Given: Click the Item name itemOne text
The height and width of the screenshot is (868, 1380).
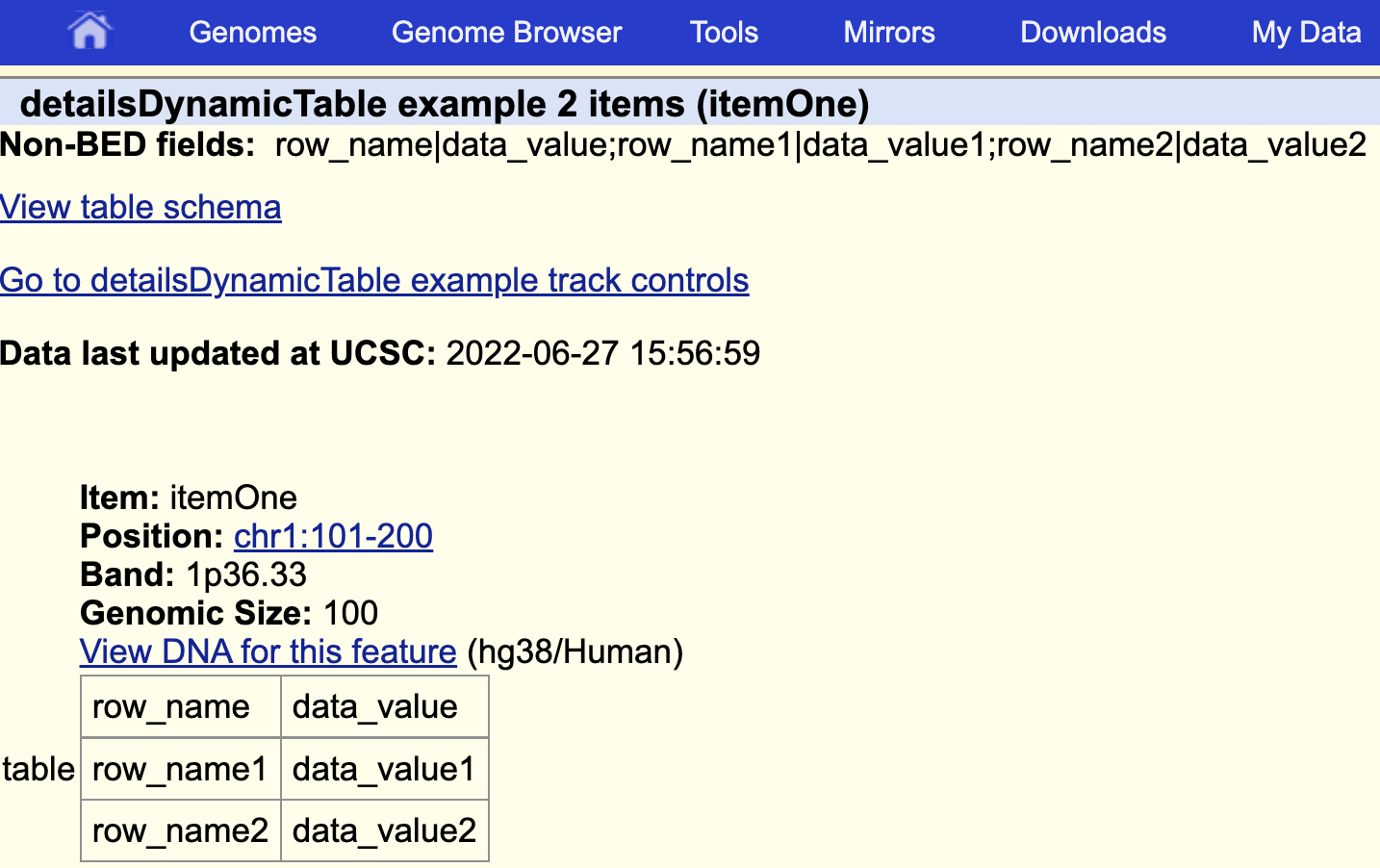Looking at the screenshot, I should [x=232, y=498].
